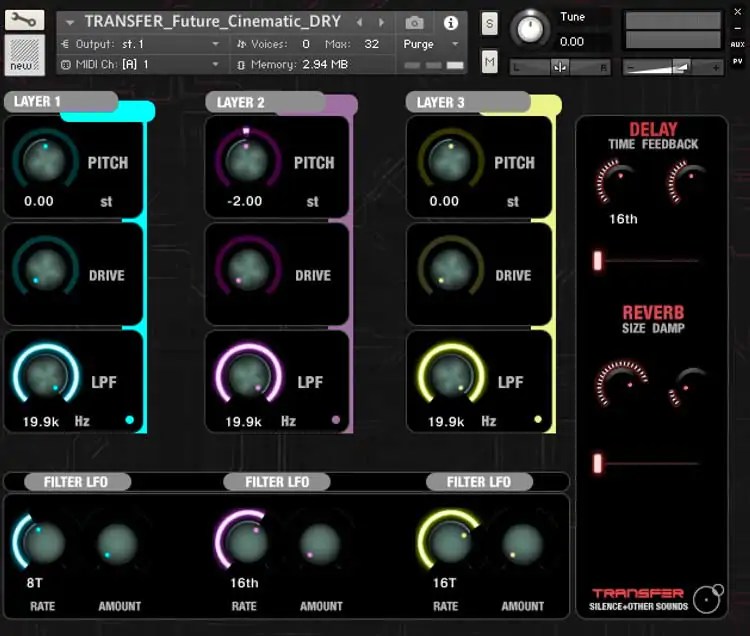Click the pan slider
Screen dimensions: 750x636
pyautogui.click(x=560, y=67)
